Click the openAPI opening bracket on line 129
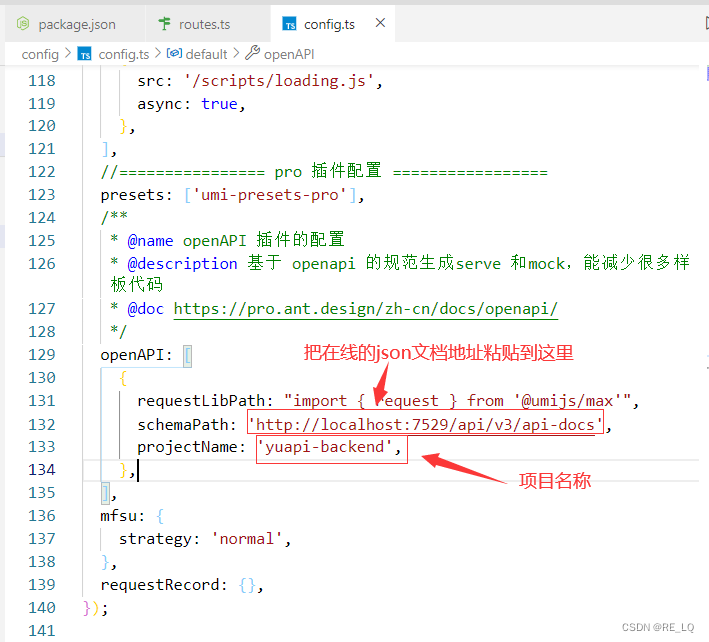 pos(187,356)
